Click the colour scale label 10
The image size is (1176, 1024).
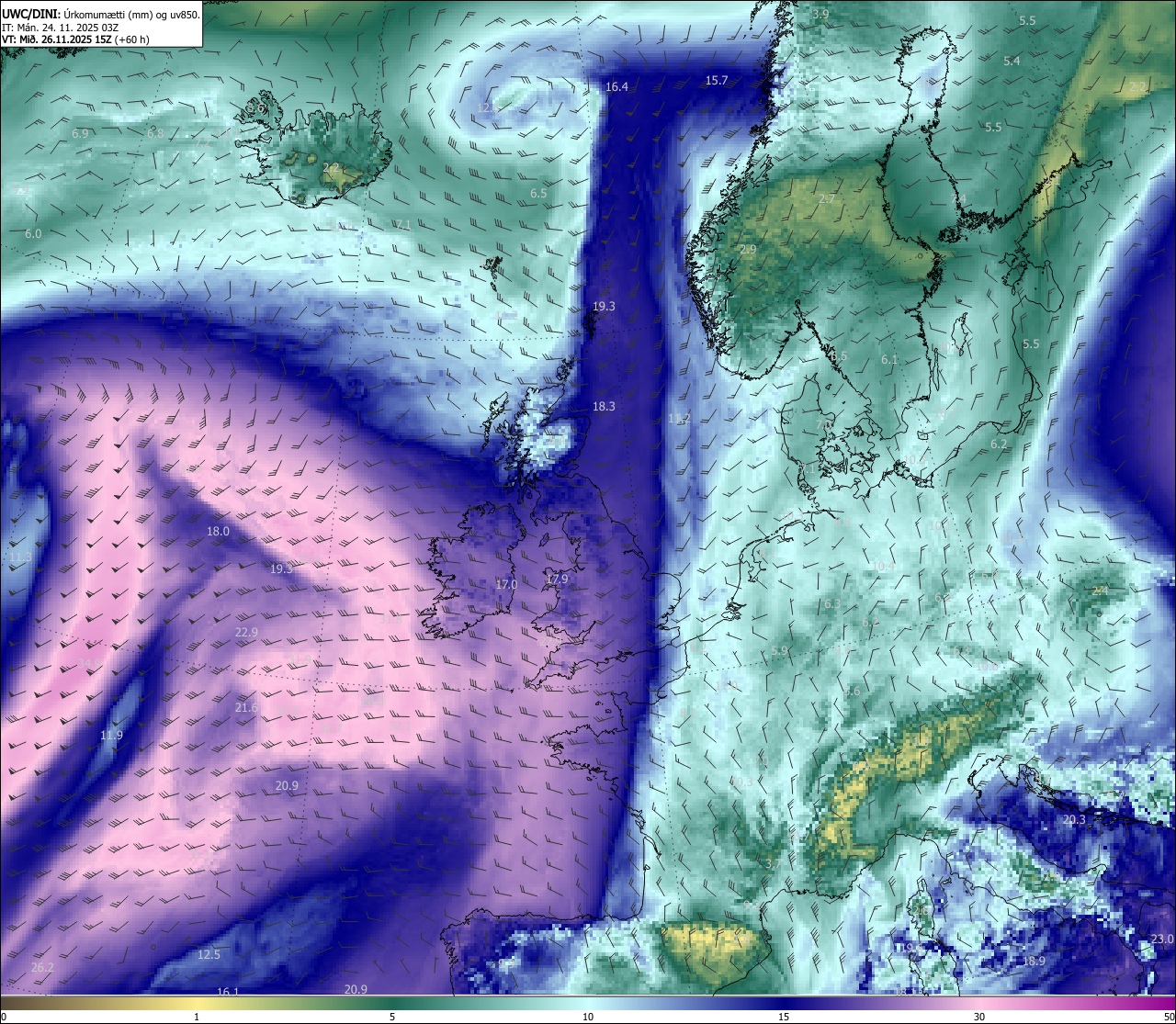pyautogui.click(x=587, y=1017)
